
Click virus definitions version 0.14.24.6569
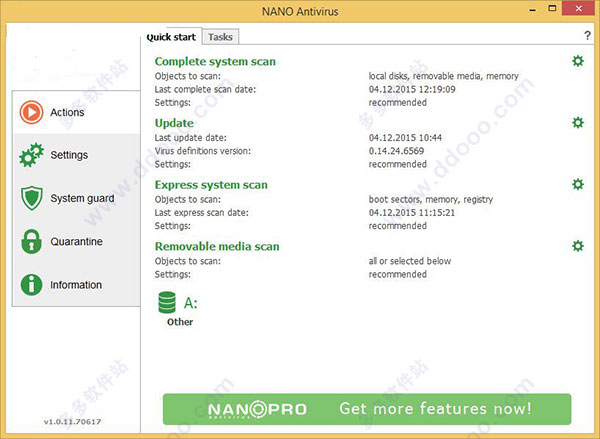point(396,151)
